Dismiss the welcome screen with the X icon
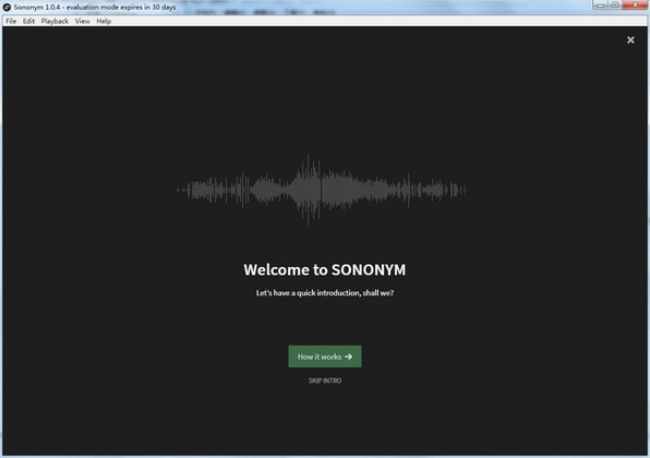650x458 pixels. tap(631, 40)
